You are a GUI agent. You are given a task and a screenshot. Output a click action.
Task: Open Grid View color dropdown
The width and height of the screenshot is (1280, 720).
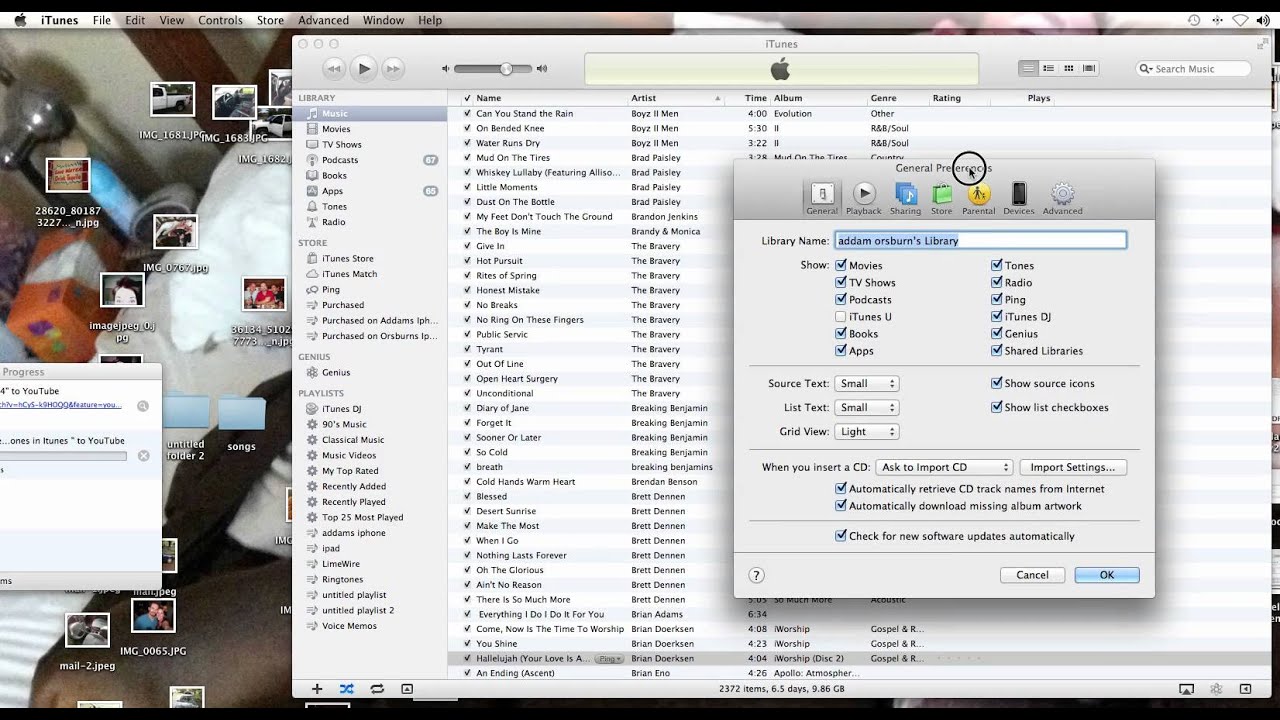click(x=867, y=431)
